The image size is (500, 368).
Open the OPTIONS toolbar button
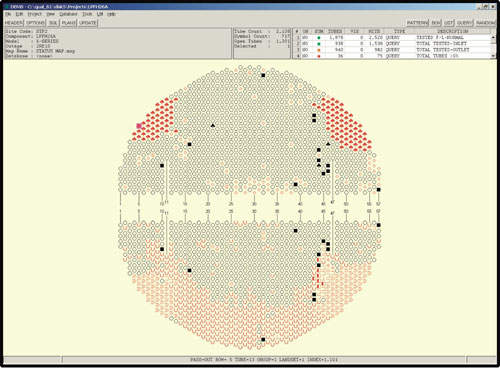coord(36,23)
